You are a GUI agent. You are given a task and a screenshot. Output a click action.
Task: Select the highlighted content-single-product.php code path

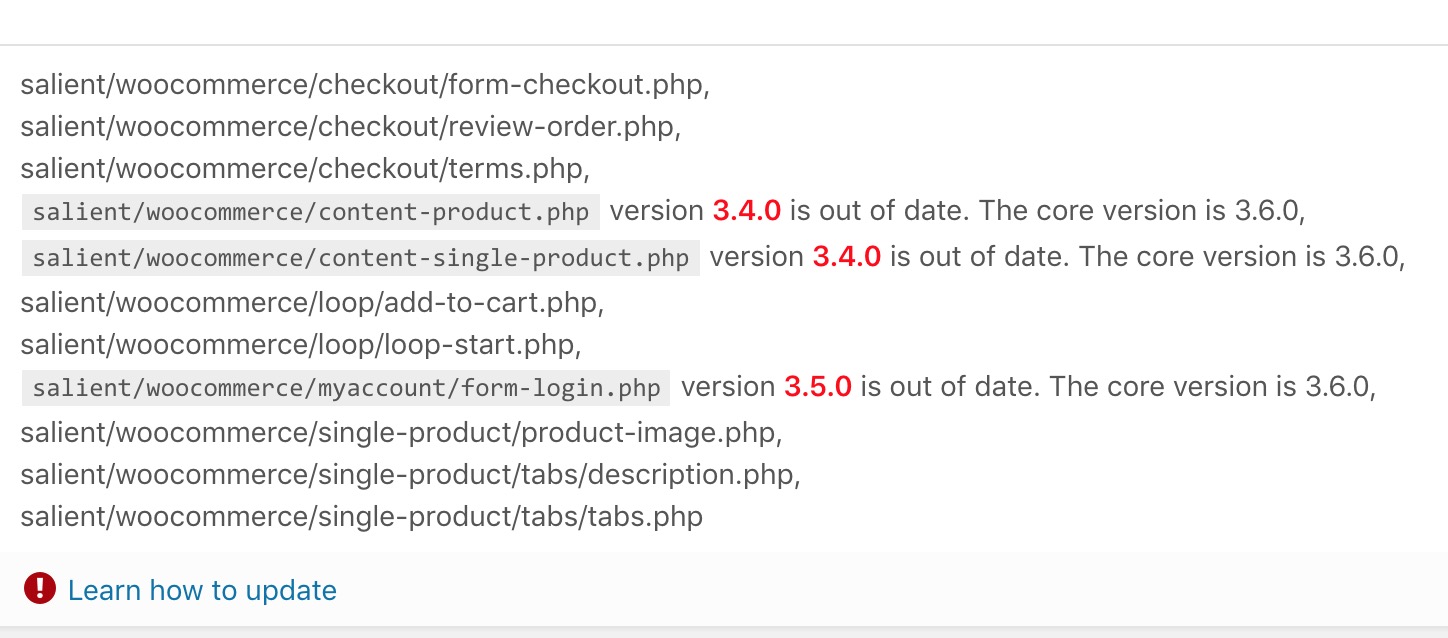click(x=361, y=258)
